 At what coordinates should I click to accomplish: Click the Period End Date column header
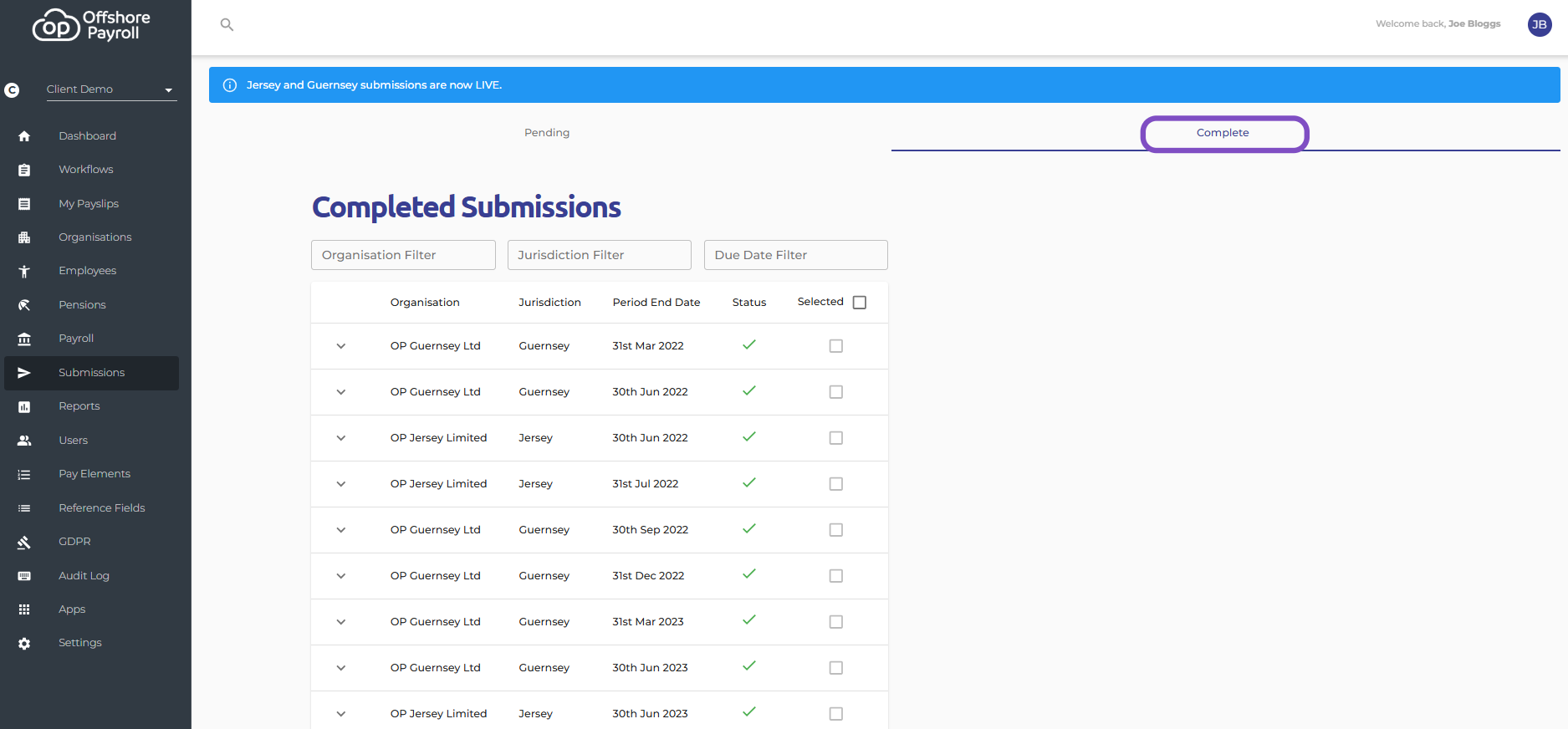tap(656, 303)
